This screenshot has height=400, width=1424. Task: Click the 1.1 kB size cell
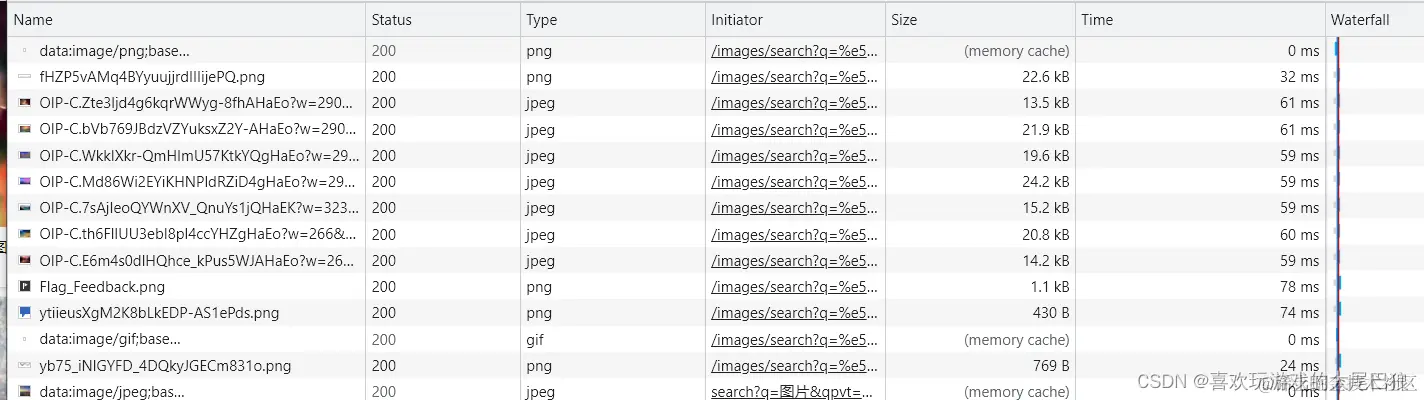tap(1050, 287)
